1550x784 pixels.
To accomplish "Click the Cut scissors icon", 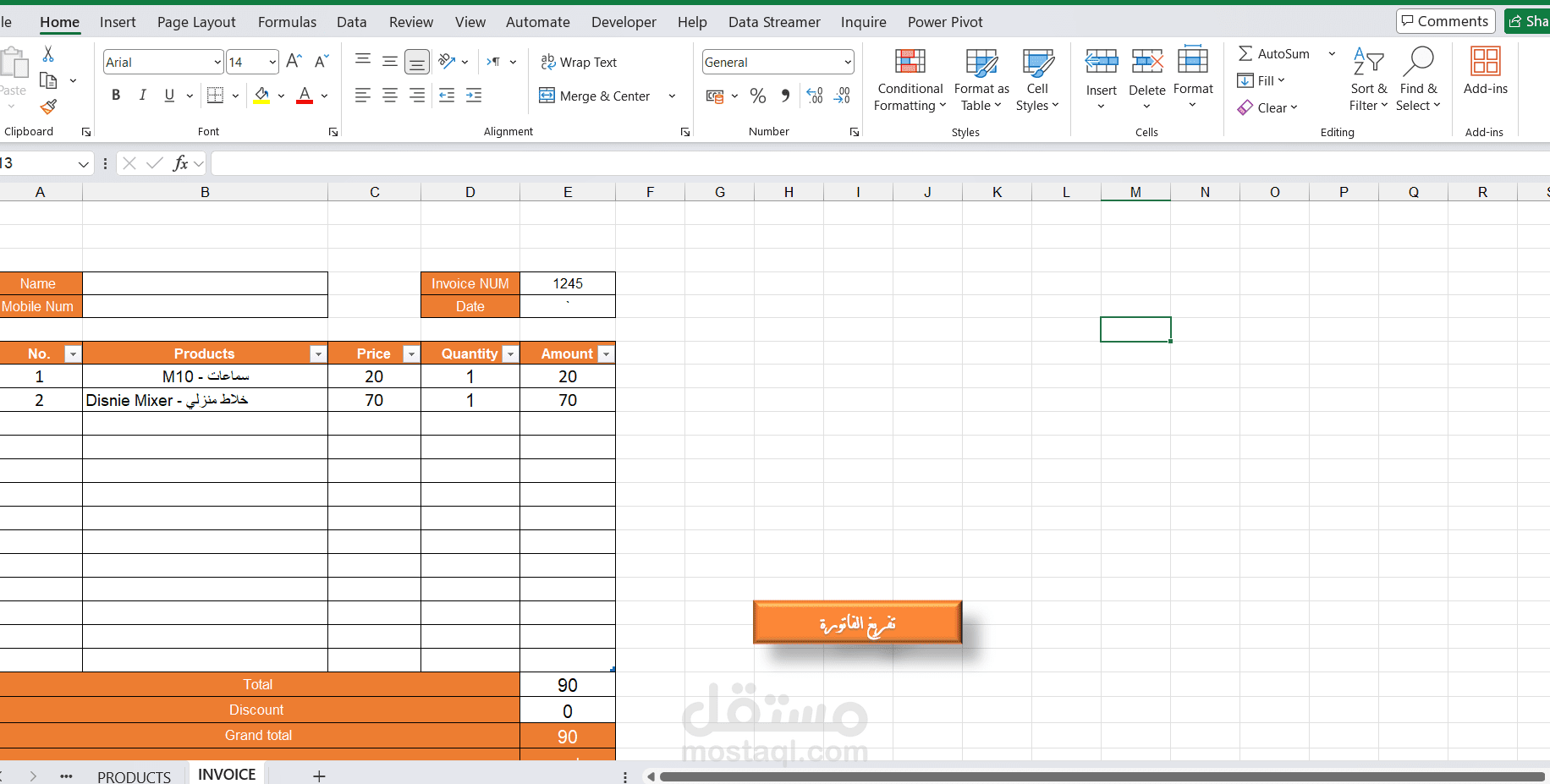I will 48,54.
